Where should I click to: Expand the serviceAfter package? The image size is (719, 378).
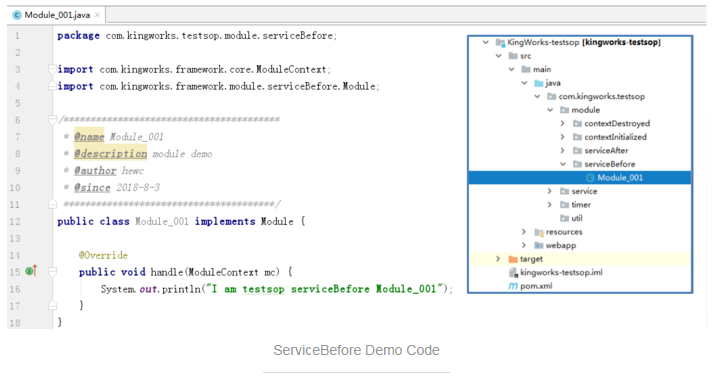[563, 150]
